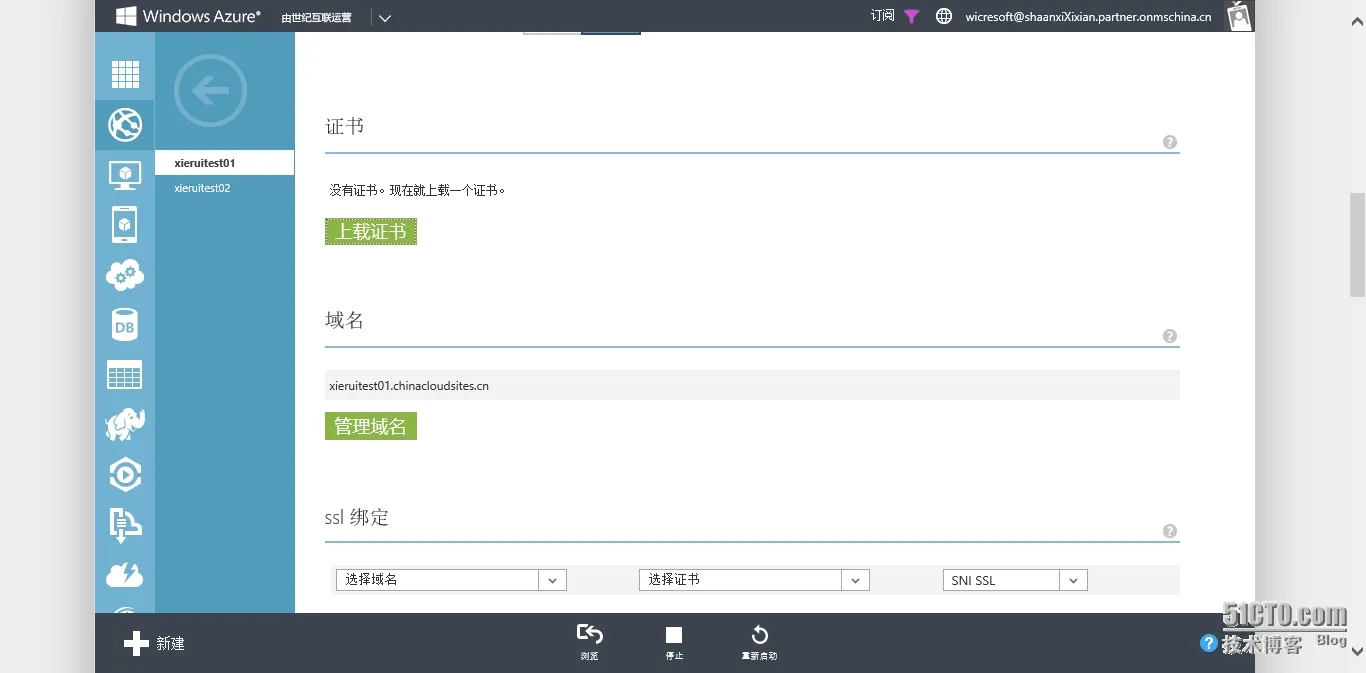Go back with the circular arrow button
The width and height of the screenshot is (1366, 673).
click(x=210, y=91)
